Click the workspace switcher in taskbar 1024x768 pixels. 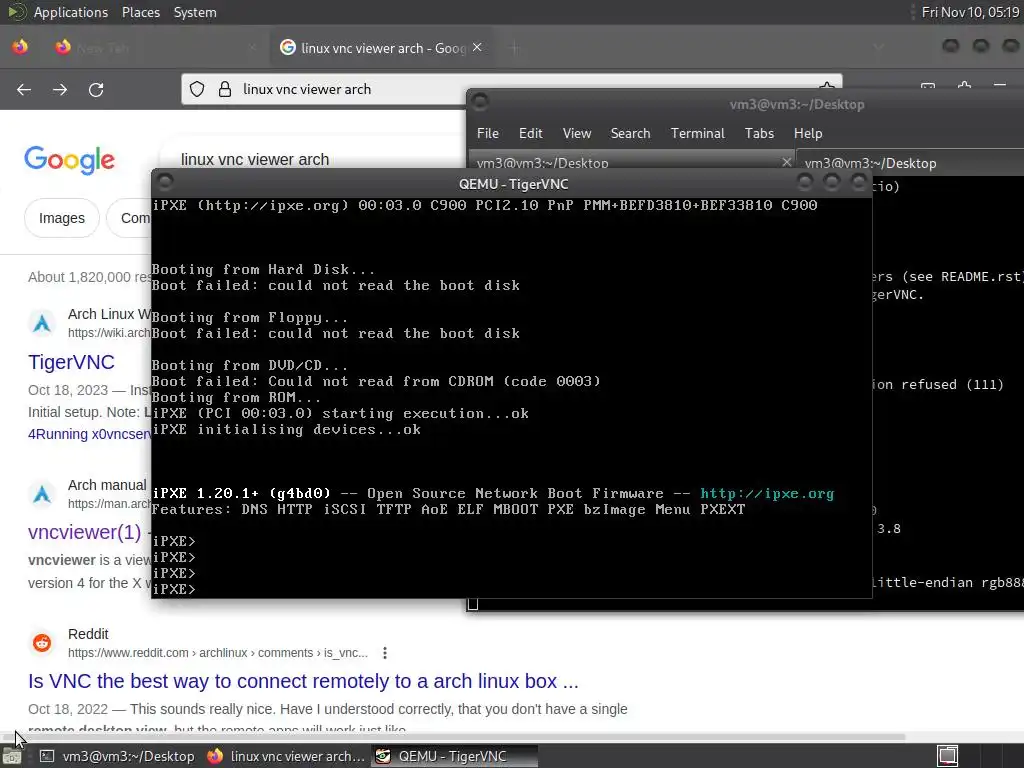point(948,756)
